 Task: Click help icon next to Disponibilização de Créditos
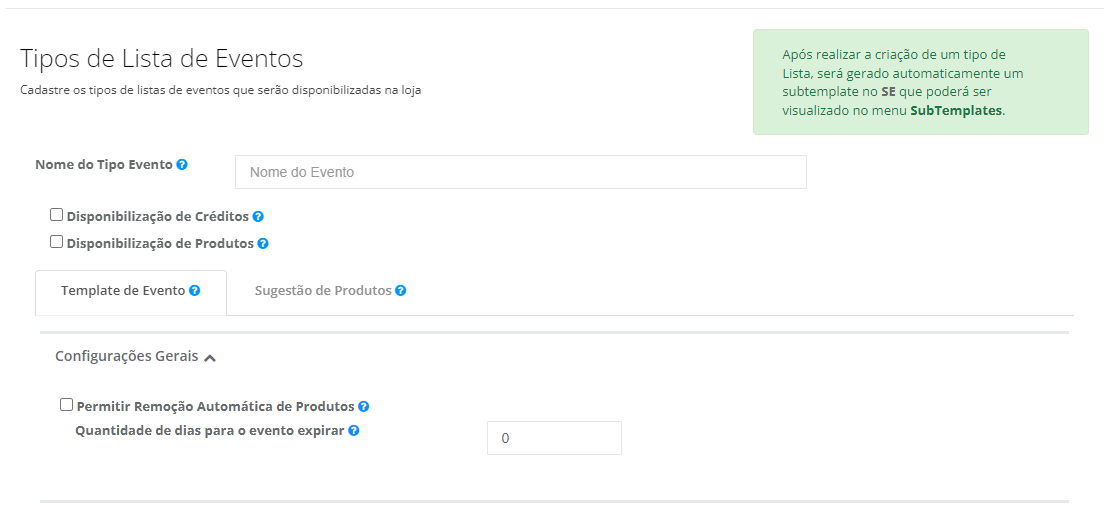click(258, 217)
